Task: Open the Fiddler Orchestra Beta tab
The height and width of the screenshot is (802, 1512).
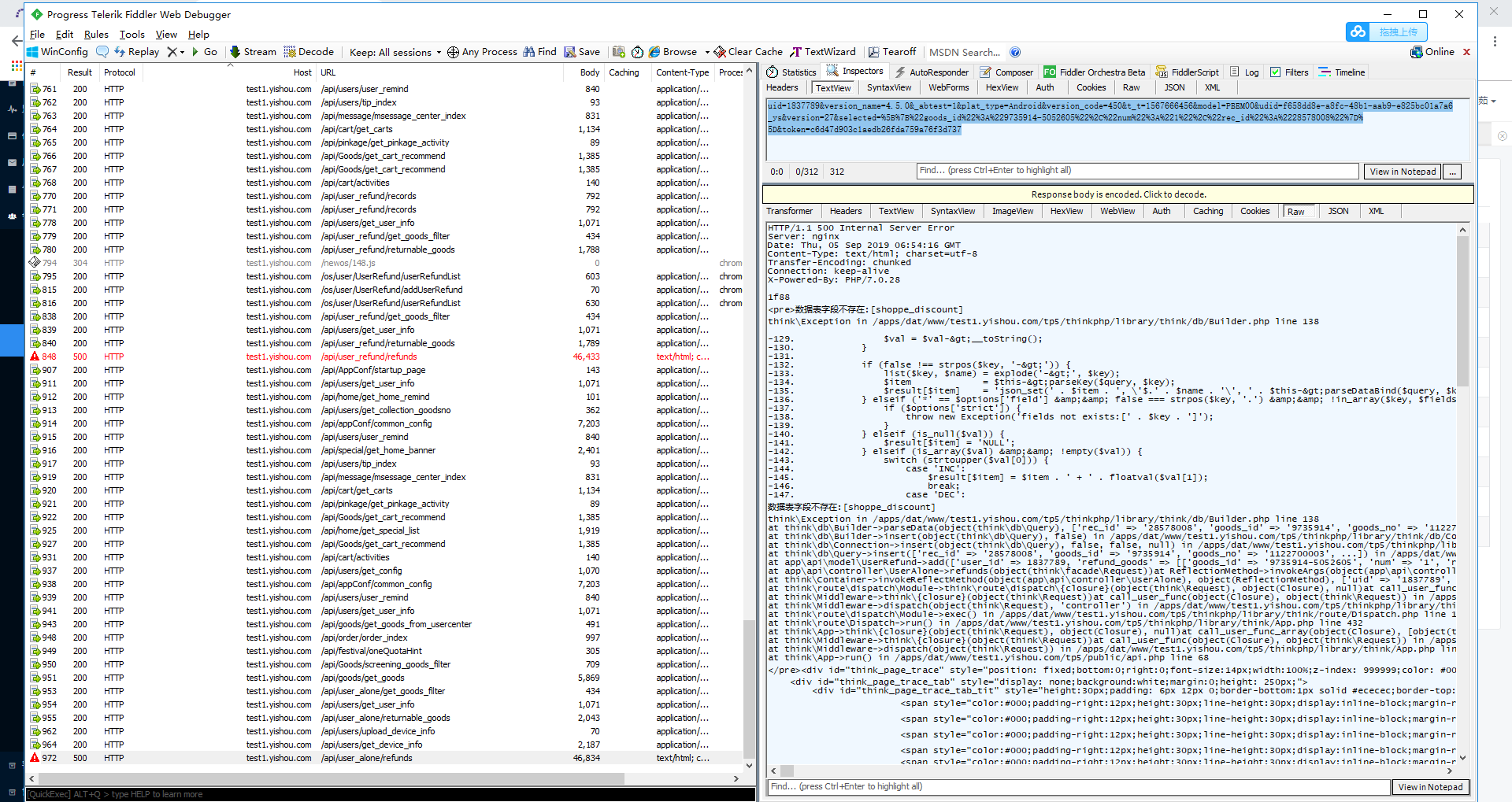Action: point(1095,72)
